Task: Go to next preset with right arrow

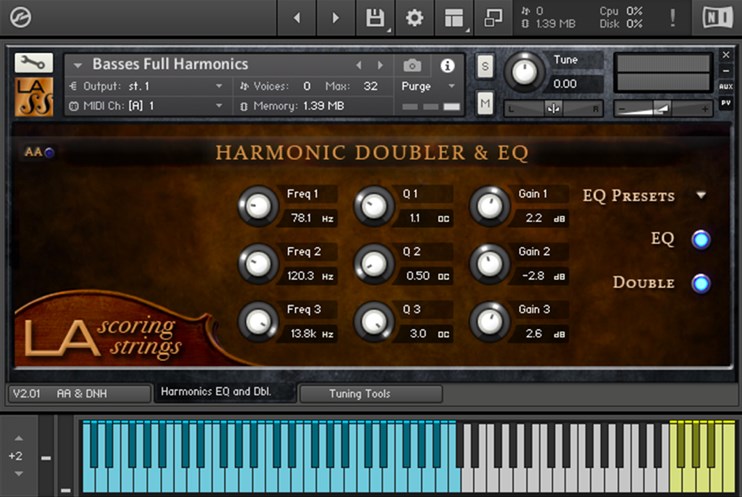Action: (336, 18)
